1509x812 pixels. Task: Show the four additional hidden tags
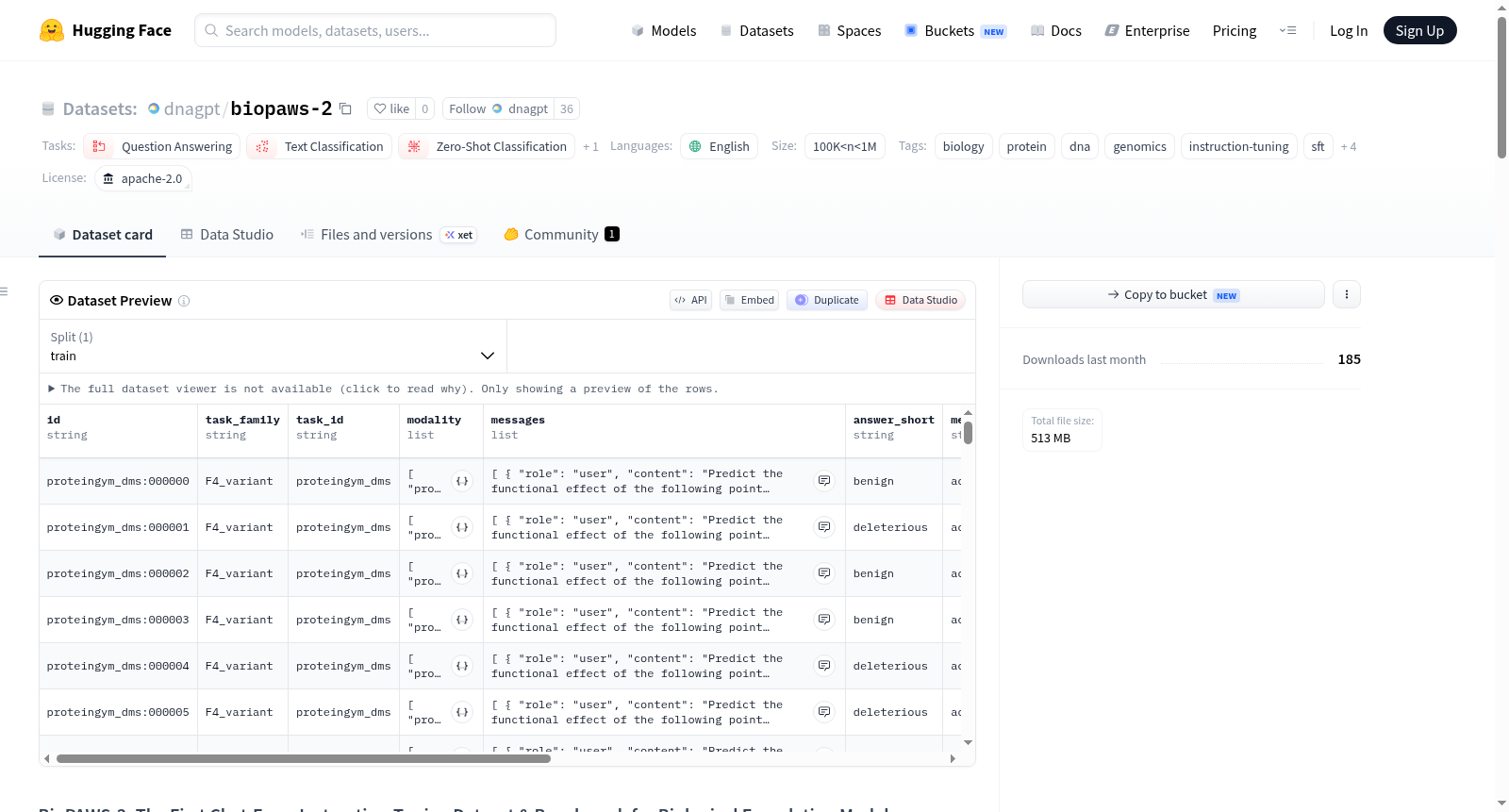(x=1349, y=146)
